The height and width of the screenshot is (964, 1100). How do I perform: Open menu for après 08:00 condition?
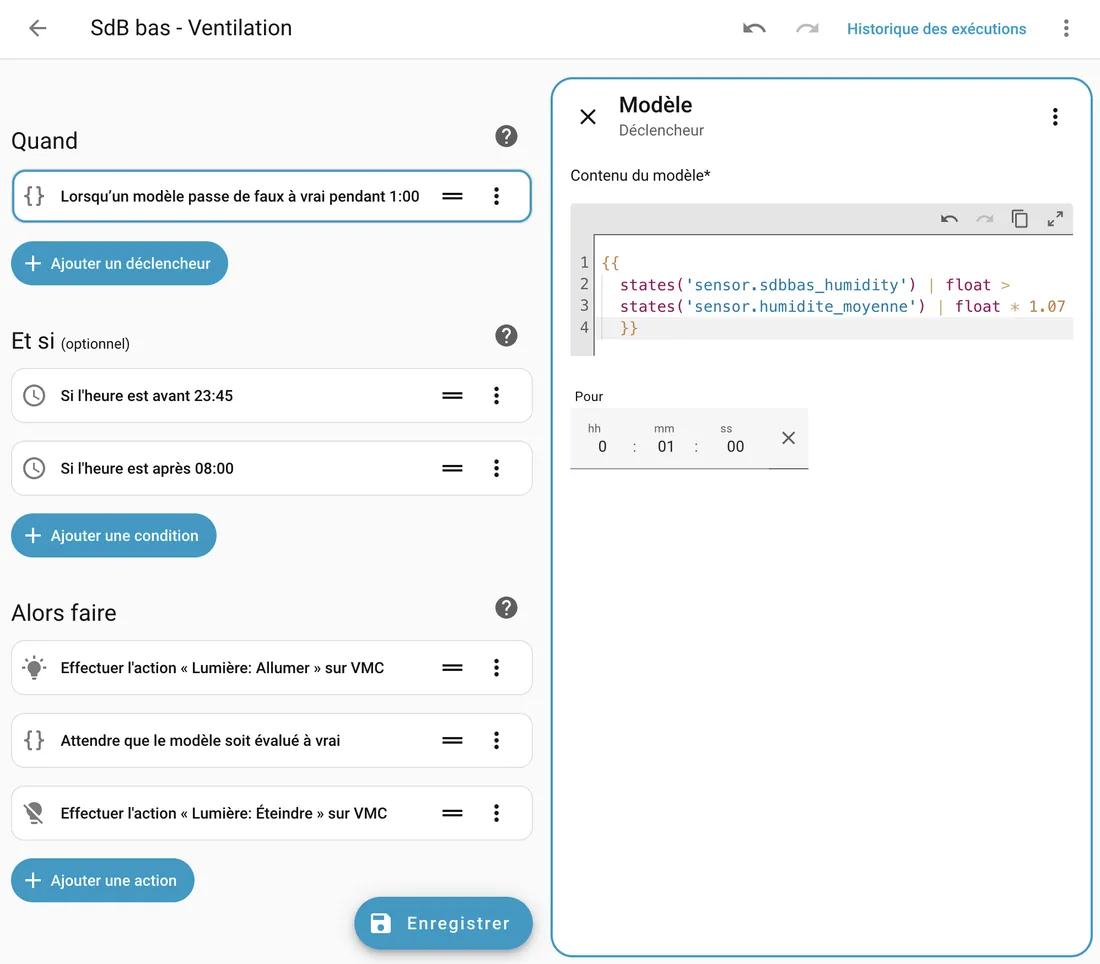pos(496,468)
